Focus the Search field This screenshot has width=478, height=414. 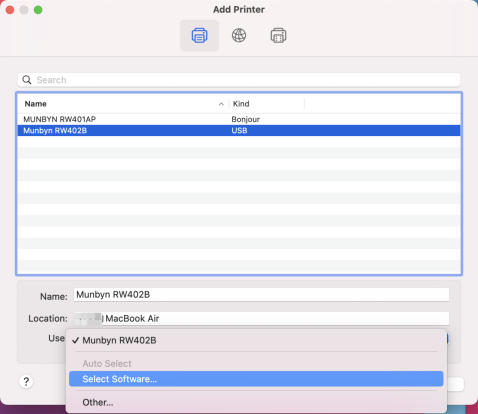pos(239,80)
